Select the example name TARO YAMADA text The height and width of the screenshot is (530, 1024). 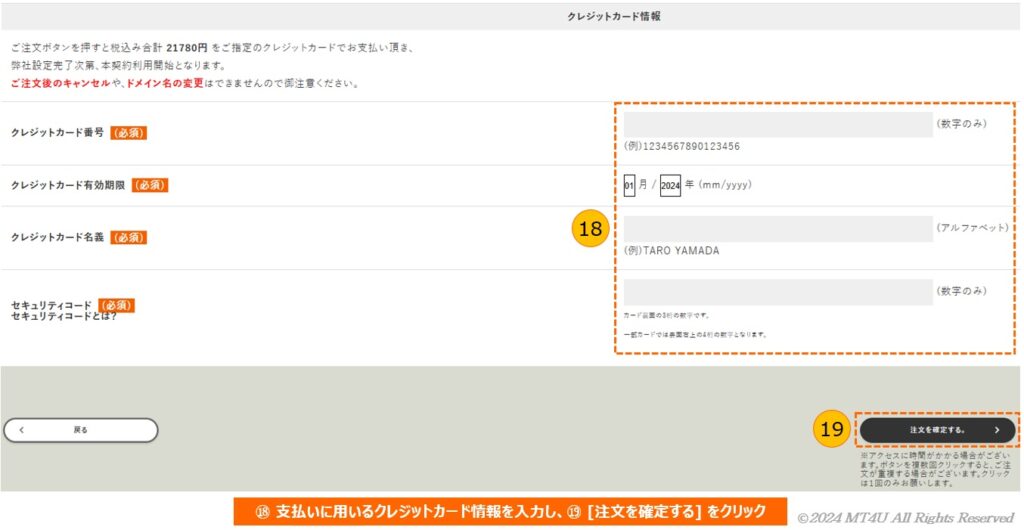(681, 251)
